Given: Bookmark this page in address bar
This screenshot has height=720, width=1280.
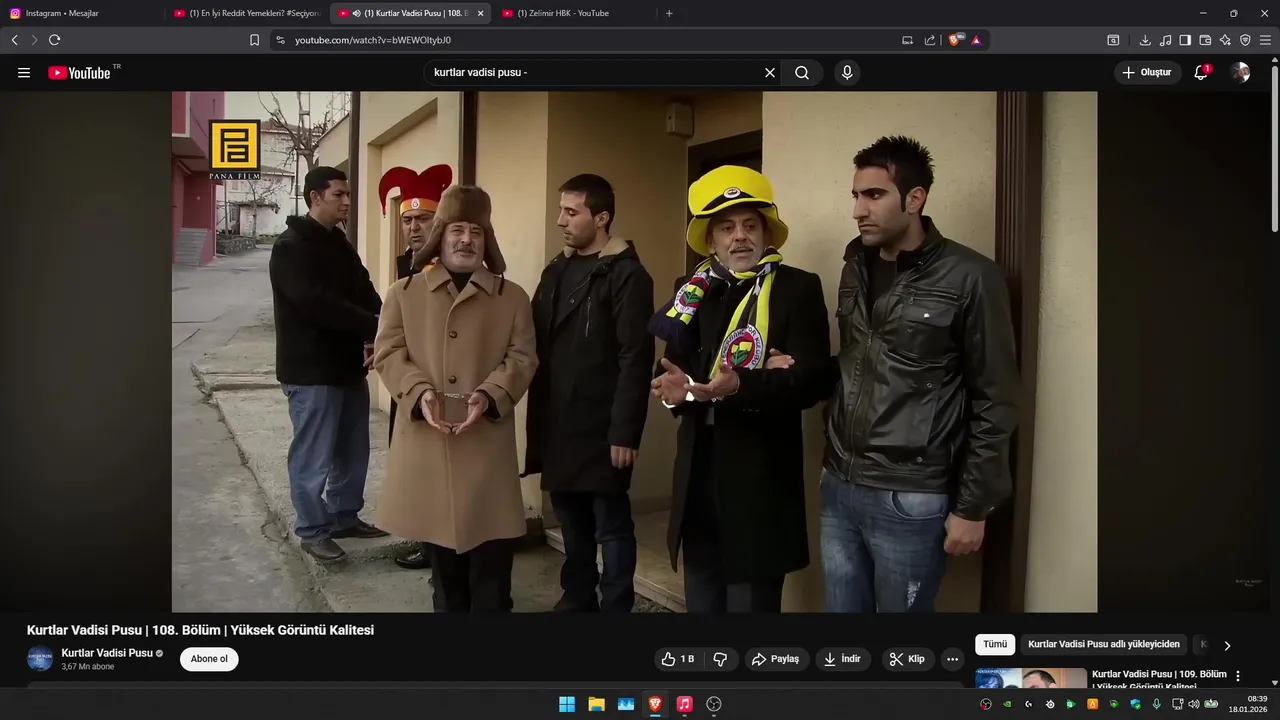Looking at the screenshot, I should pos(254,40).
